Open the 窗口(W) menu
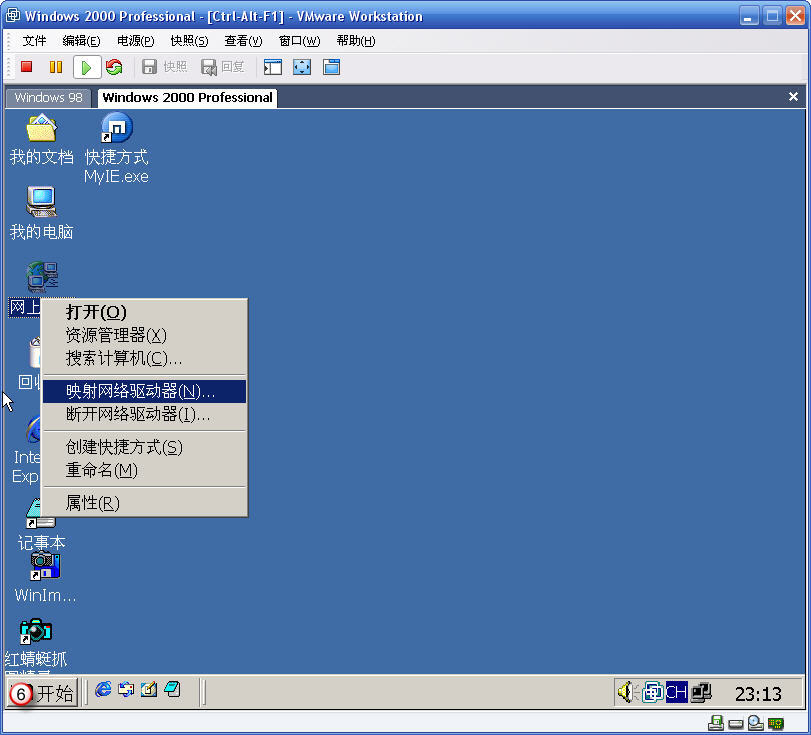Screen dimensions: 811x735 (299, 40)
